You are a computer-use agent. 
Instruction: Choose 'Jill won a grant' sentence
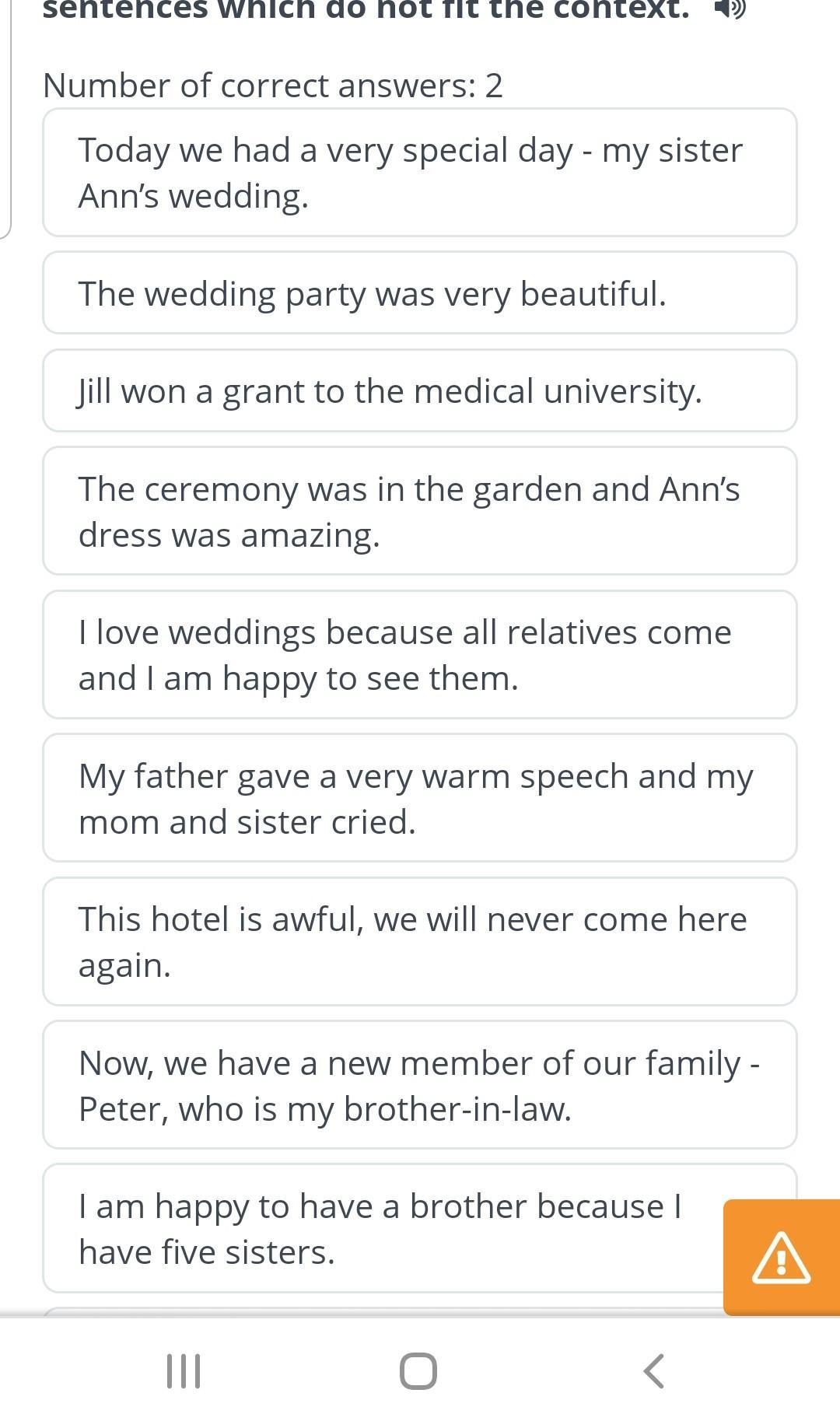tap(420, 390)
